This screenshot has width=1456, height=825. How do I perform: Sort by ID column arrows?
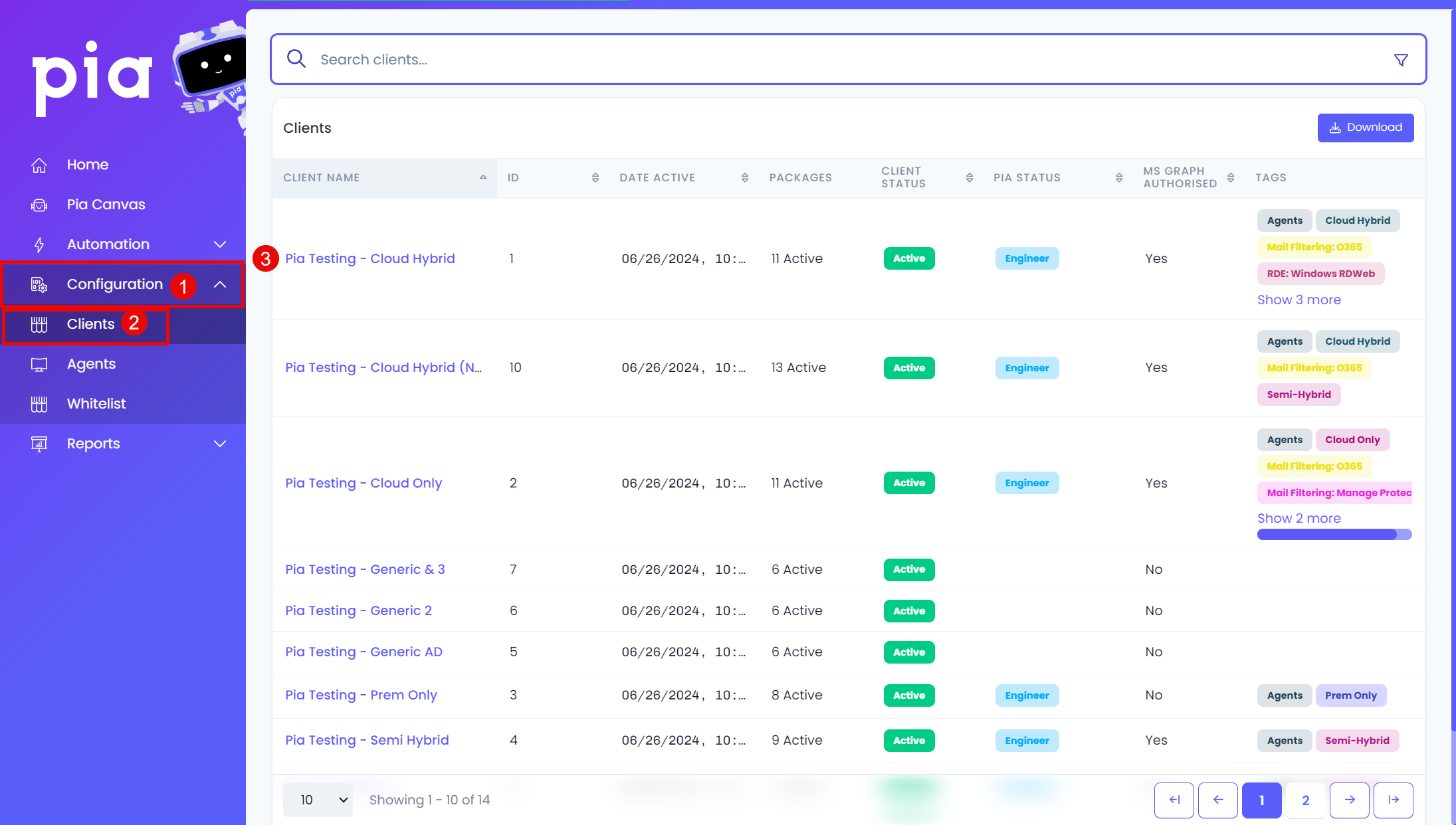595,177
